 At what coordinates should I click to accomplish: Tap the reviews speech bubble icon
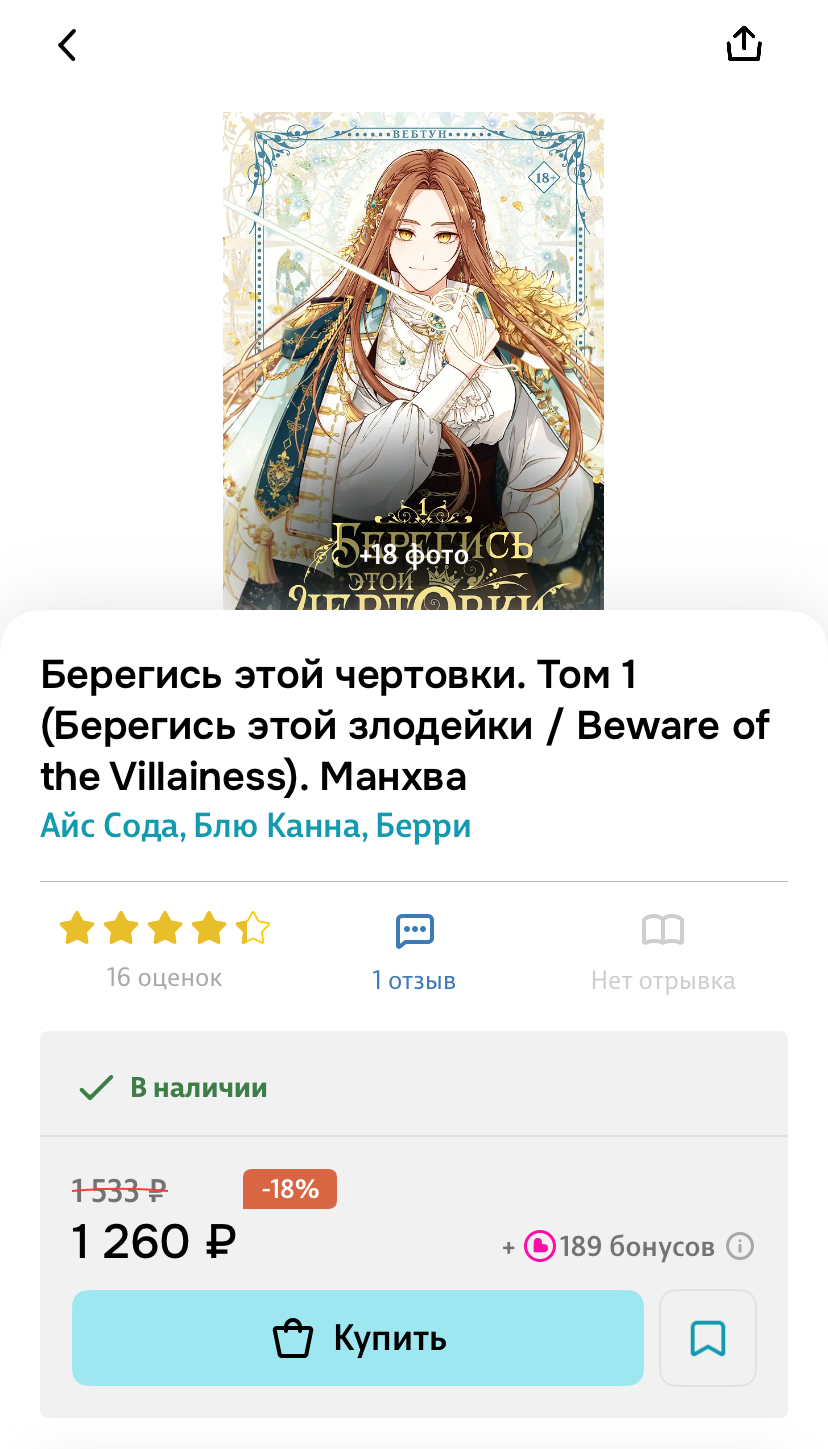tap(414, 931)
